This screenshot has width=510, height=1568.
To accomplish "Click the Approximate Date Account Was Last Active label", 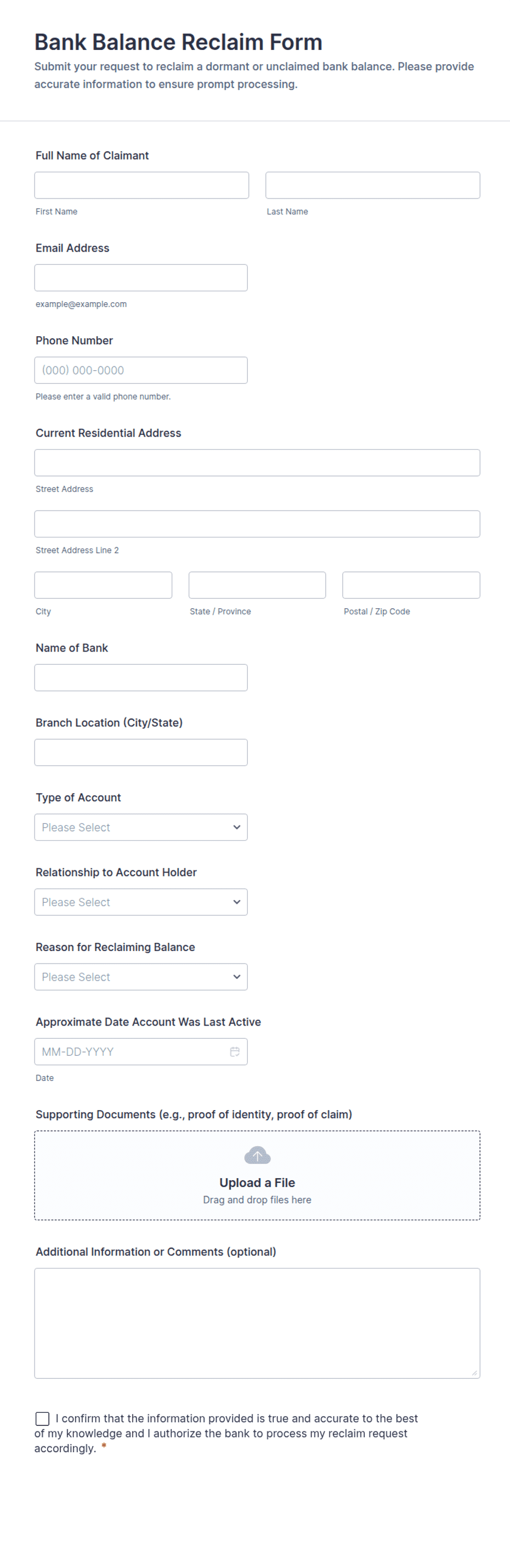I will click(x=148, y=1022).
